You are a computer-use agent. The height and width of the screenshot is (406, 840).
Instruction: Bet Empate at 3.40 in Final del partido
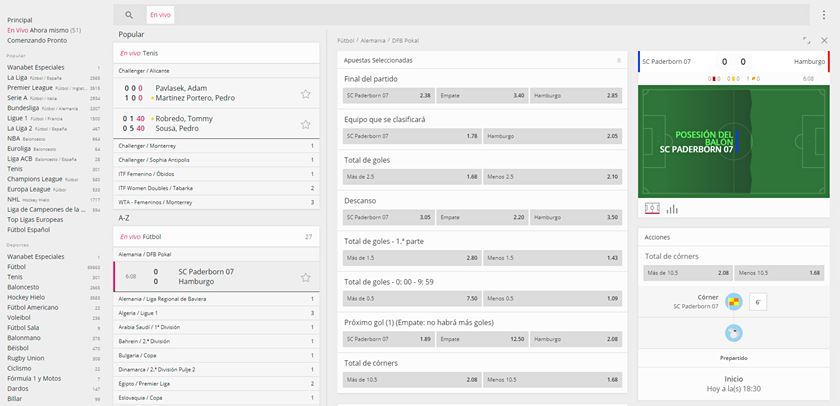[482, 95]
